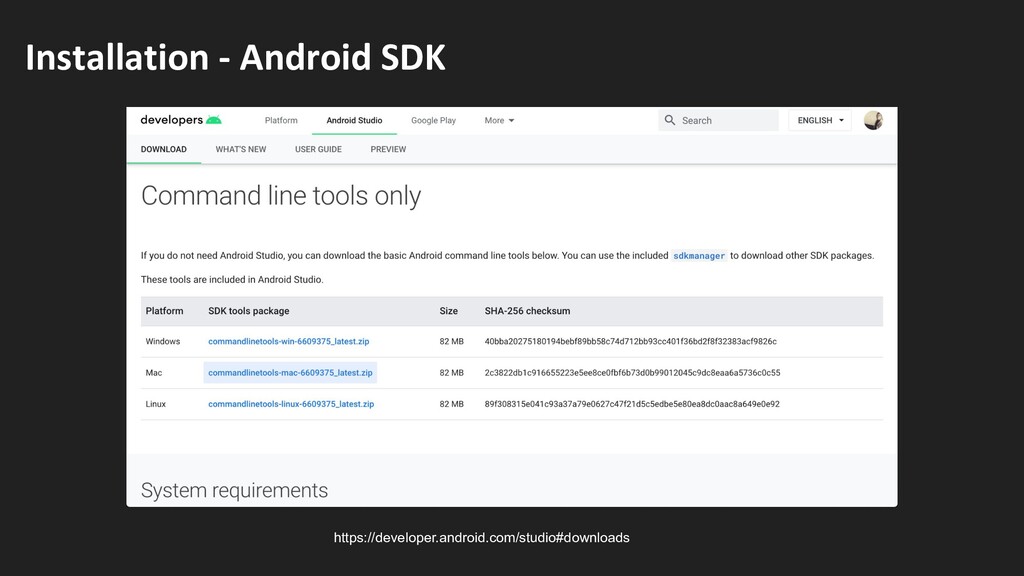Click the Mac platform cell
Screen dimensions: 1024x576
(153, 373)
